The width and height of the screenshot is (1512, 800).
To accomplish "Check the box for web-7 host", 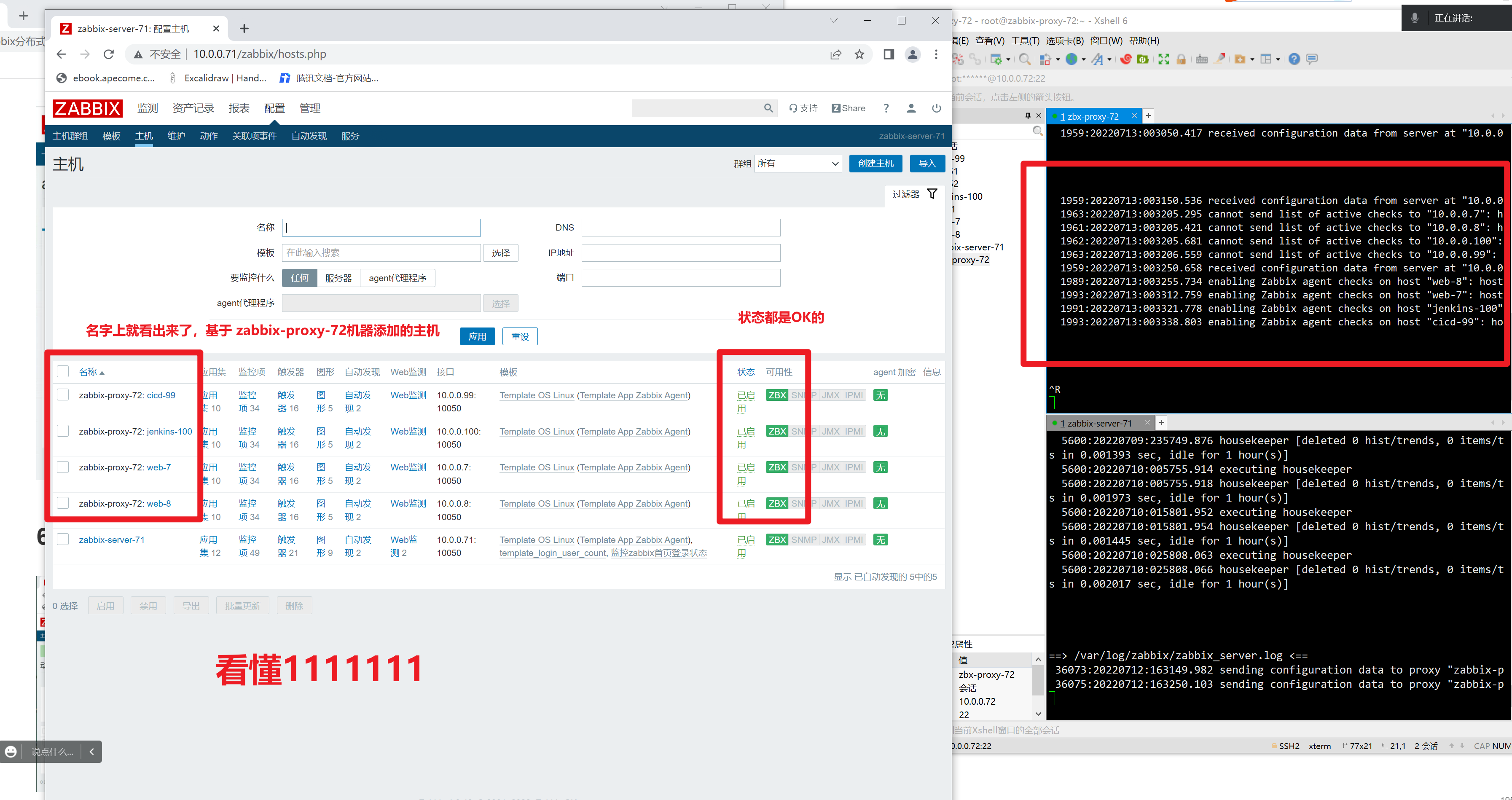I will pos(63,467).
